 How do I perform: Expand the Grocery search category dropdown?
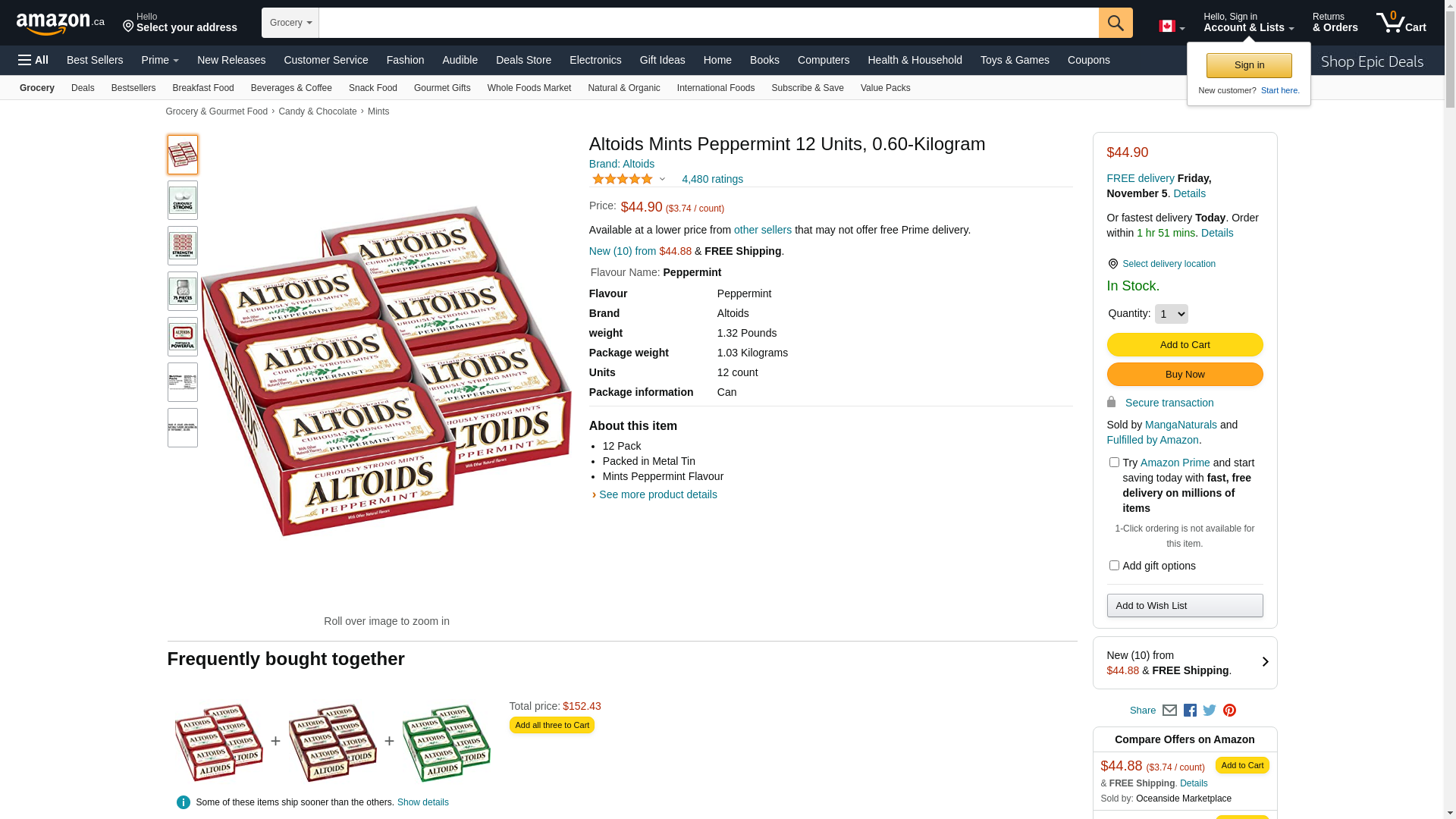point(290,23)
